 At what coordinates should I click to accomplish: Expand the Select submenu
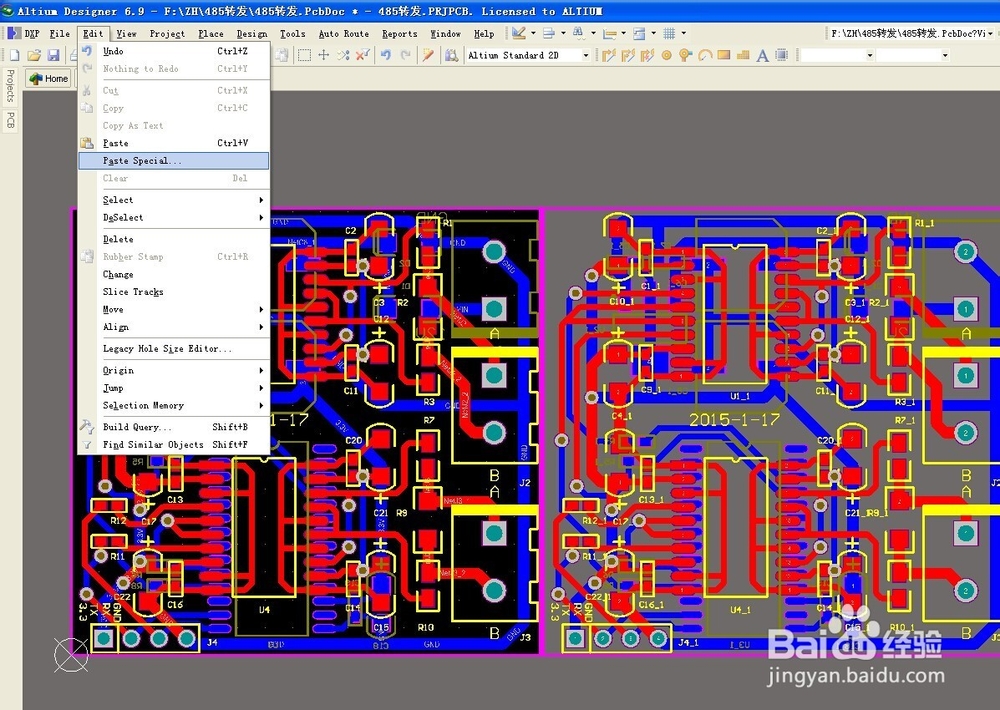173,200
